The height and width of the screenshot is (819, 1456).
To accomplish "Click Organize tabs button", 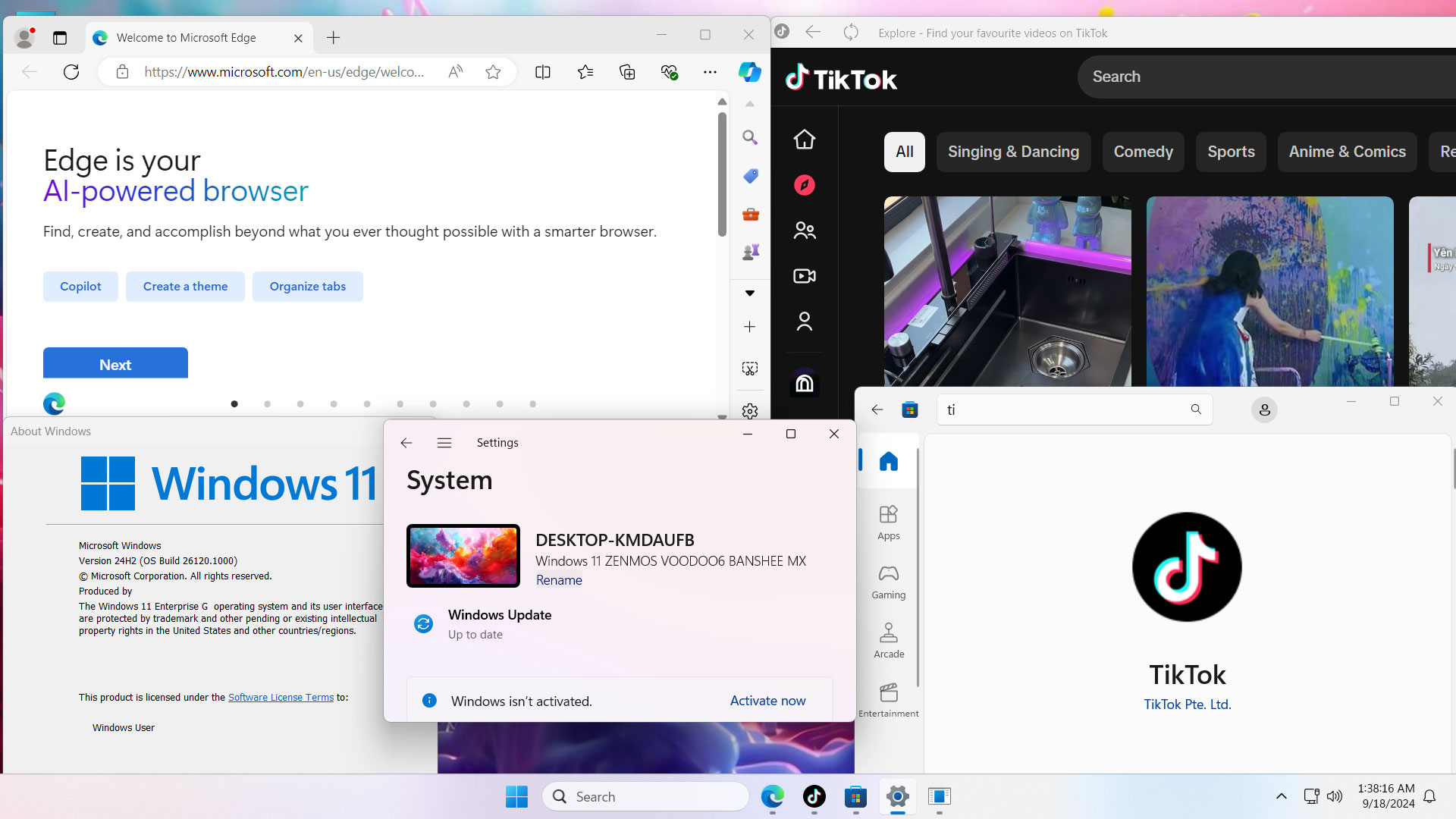I will tap(307, 287).
